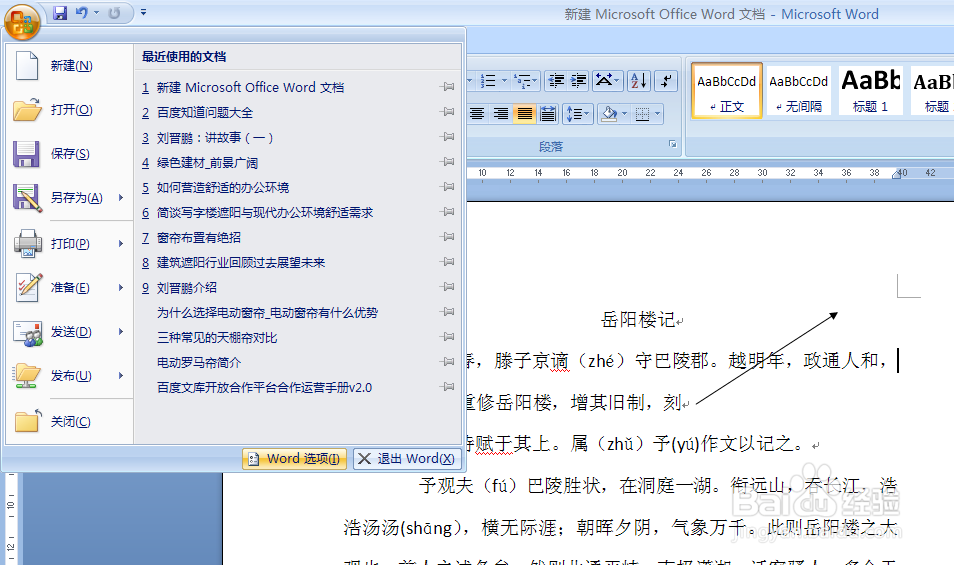Apply the 正文 style

pyautogui.click(x=726, y=90)
